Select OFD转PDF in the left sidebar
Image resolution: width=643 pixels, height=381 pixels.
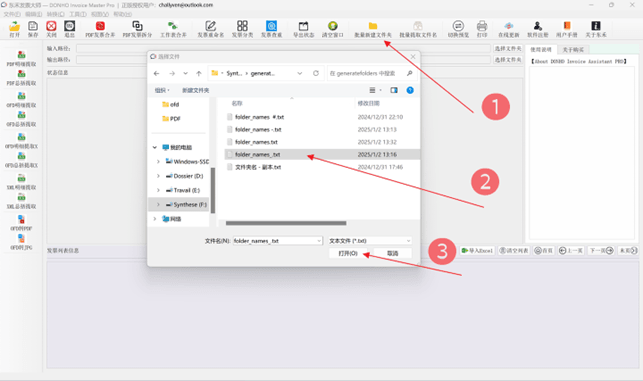coord(21,223)
